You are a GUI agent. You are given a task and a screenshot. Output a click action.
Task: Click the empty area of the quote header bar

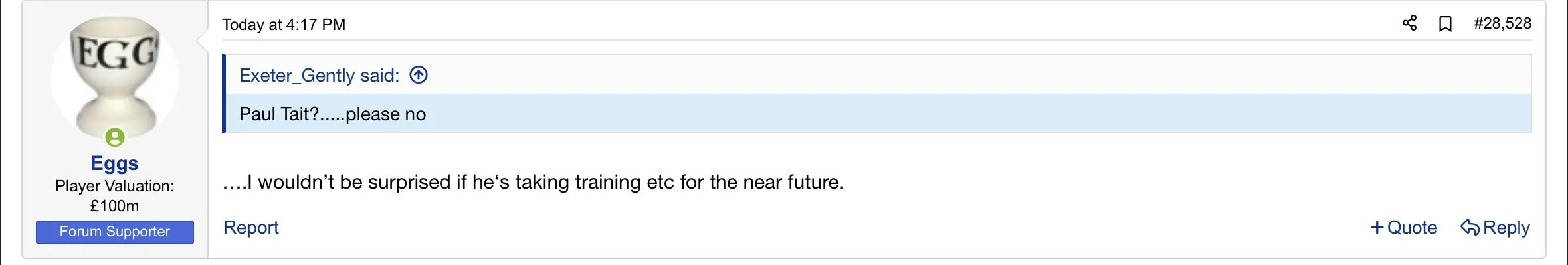tap(977, 75)
